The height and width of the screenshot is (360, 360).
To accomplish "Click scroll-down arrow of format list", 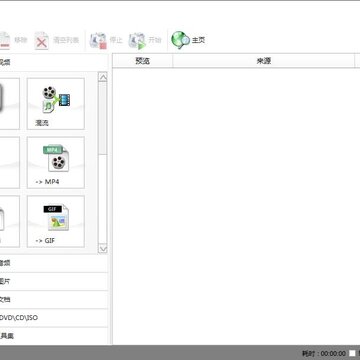I will pos(103,249).
